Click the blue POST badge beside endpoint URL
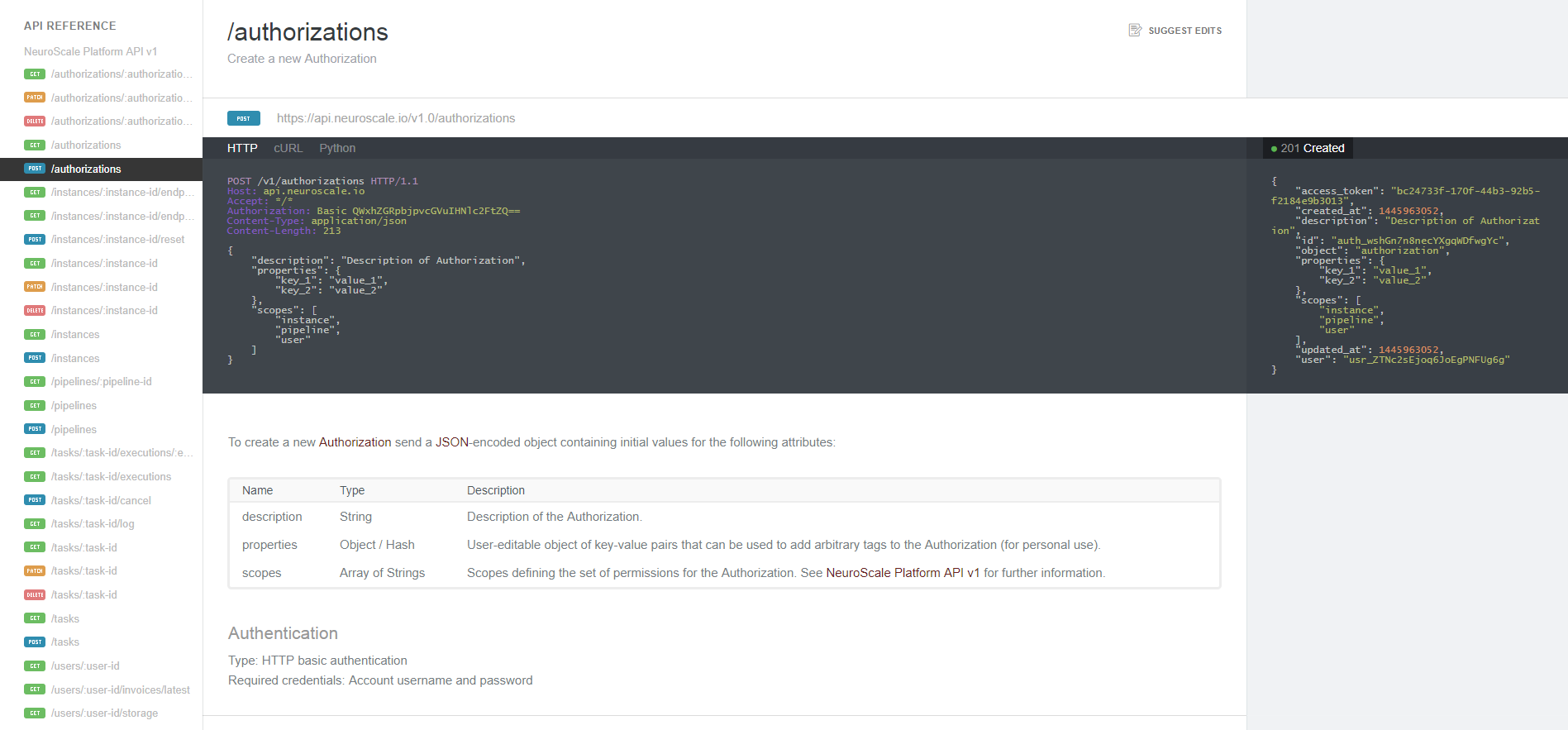This screenshot has height=730, width=1568. [x=244, y=118]
